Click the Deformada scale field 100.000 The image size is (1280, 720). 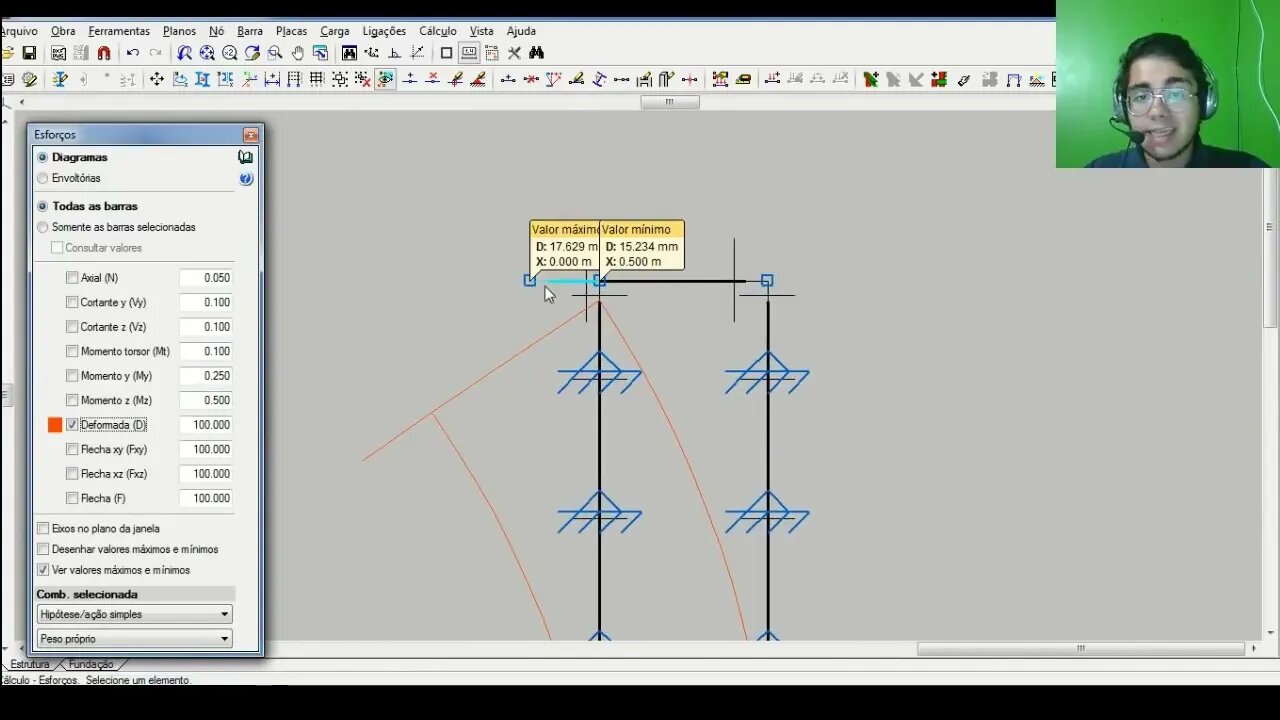206,425
